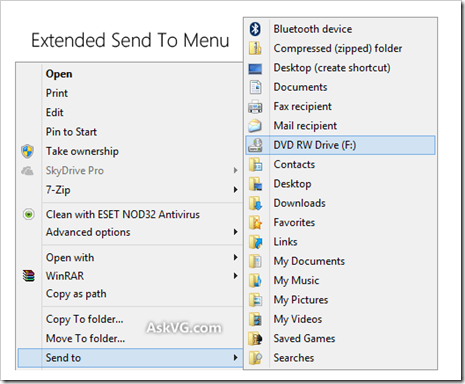Click the SkyDrive Pro cloud icon
Viewport: 465px width, 384px height.
(x=27, y=171)
